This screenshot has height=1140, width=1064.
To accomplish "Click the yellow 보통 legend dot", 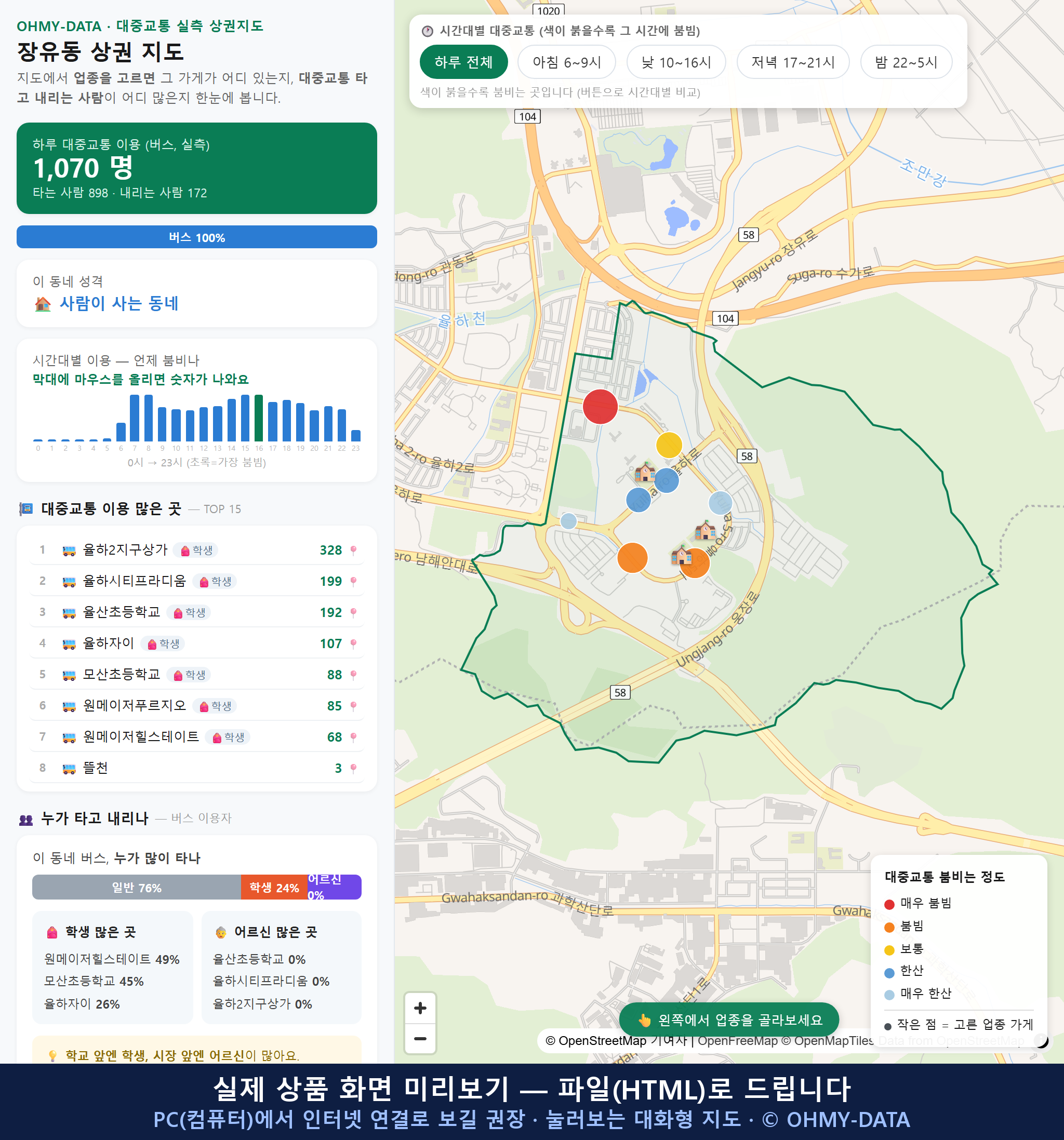I will [x=889, y=949].
